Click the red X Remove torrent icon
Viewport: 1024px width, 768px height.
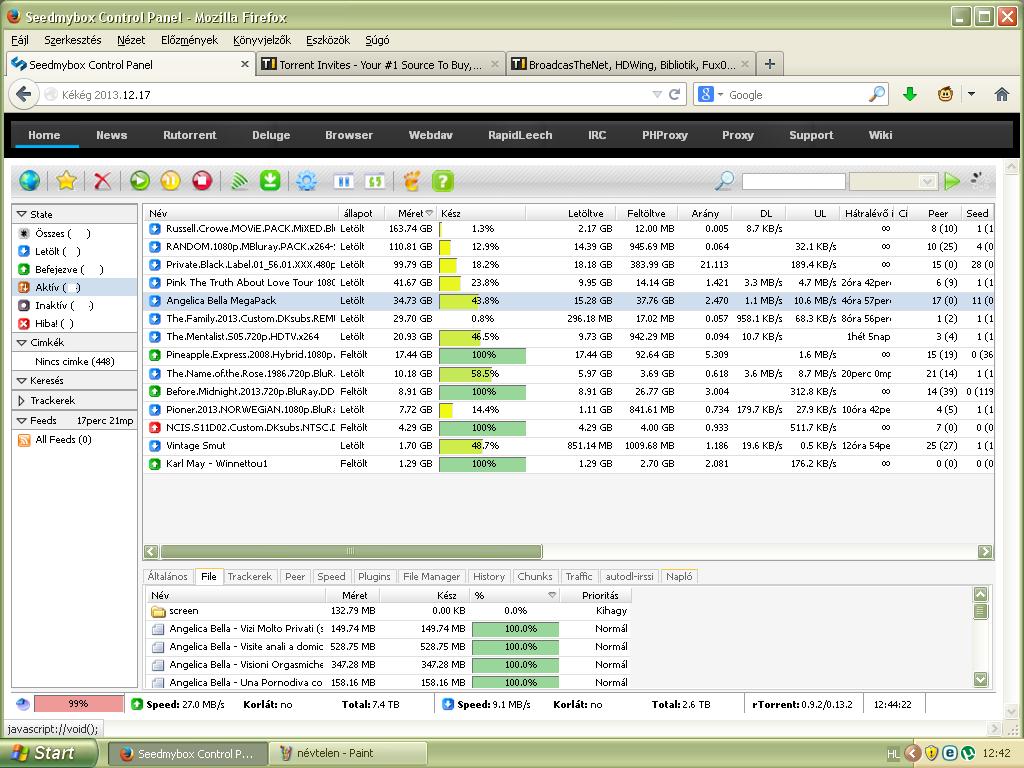pyautogui.click(x=102, y=181)
